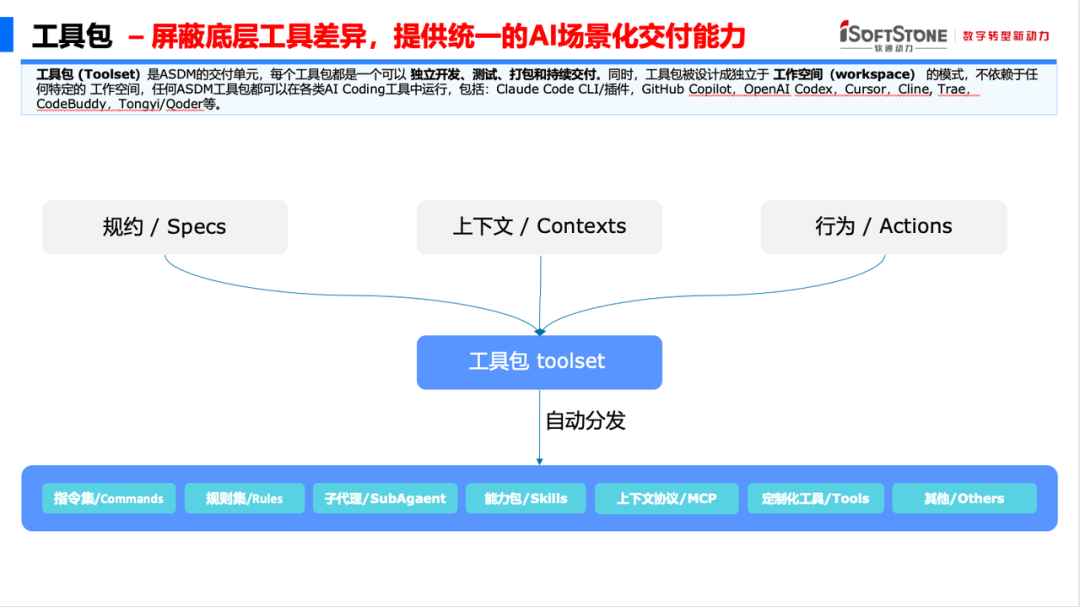The width and height of the screenshot is (1080, 607).
Task: Select the 定制化工具/Tools chip
Action: (816, 498)
